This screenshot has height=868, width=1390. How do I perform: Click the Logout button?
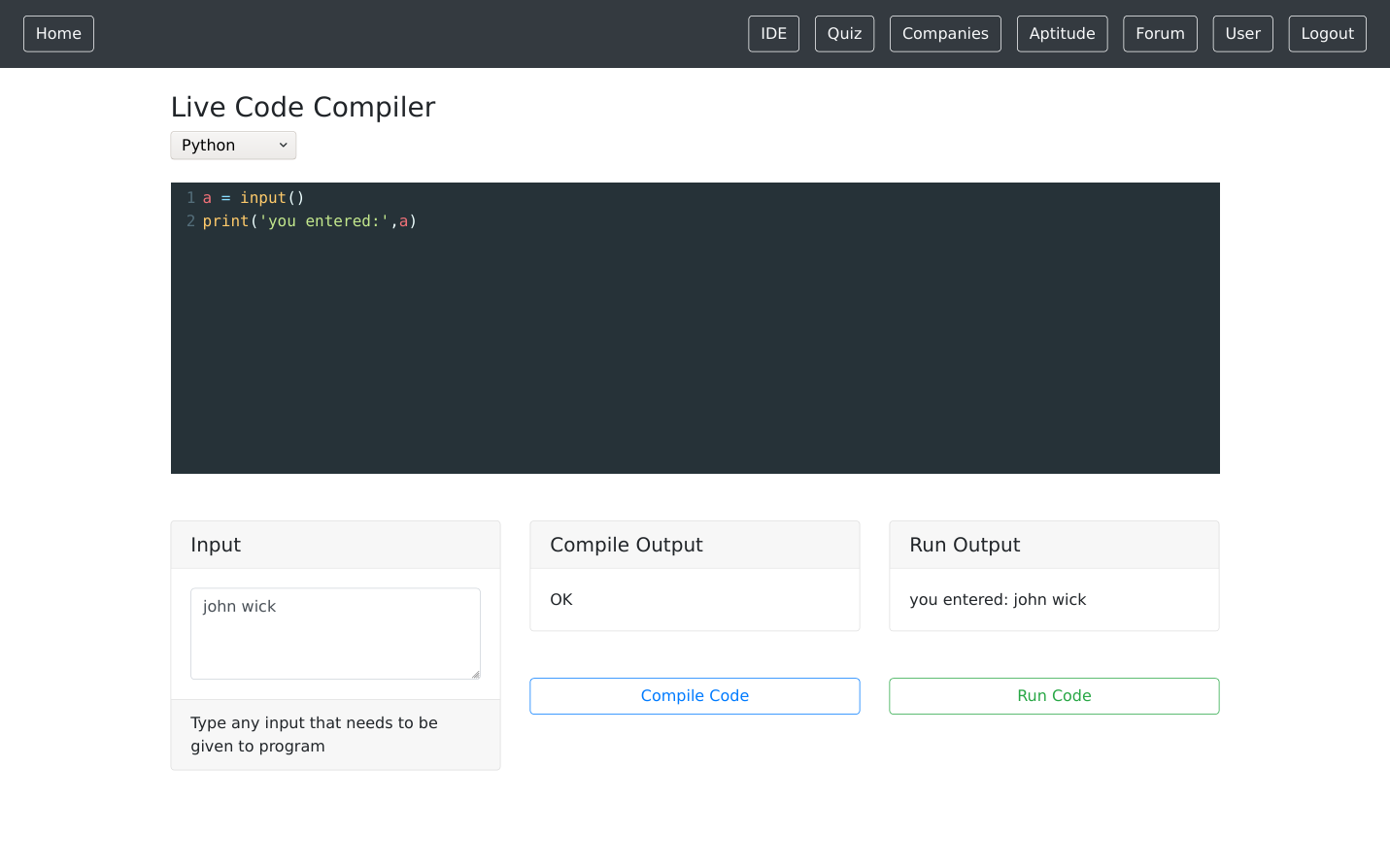tap(1327, 34)
